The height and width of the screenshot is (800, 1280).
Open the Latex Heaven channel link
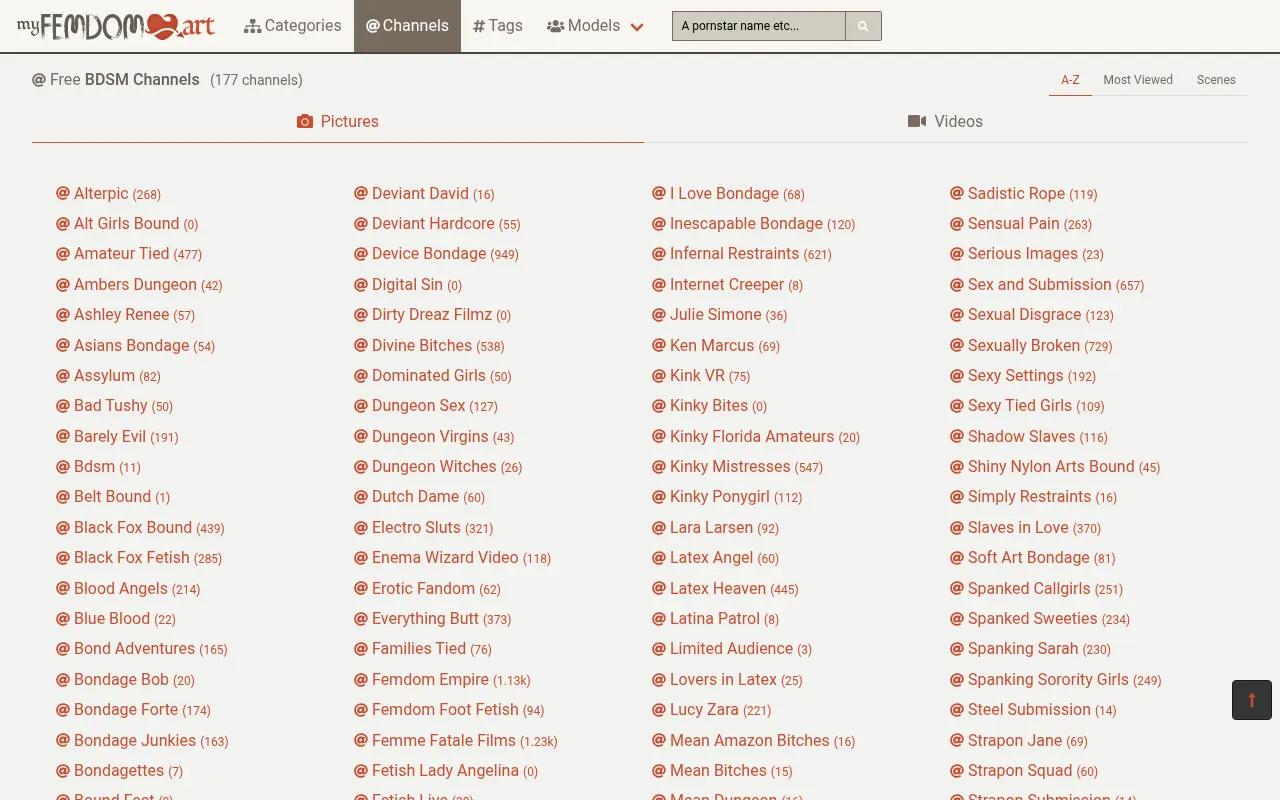[725, 589]
